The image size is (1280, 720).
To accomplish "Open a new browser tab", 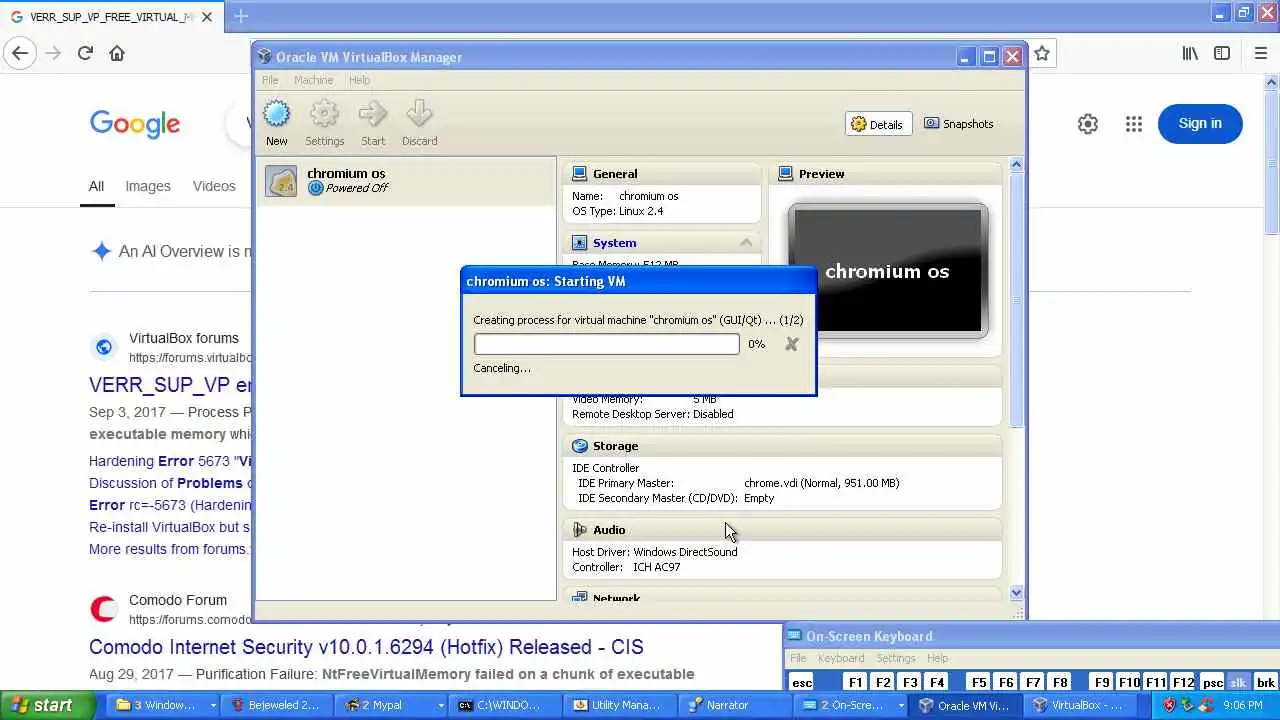I will pos(241,16).
